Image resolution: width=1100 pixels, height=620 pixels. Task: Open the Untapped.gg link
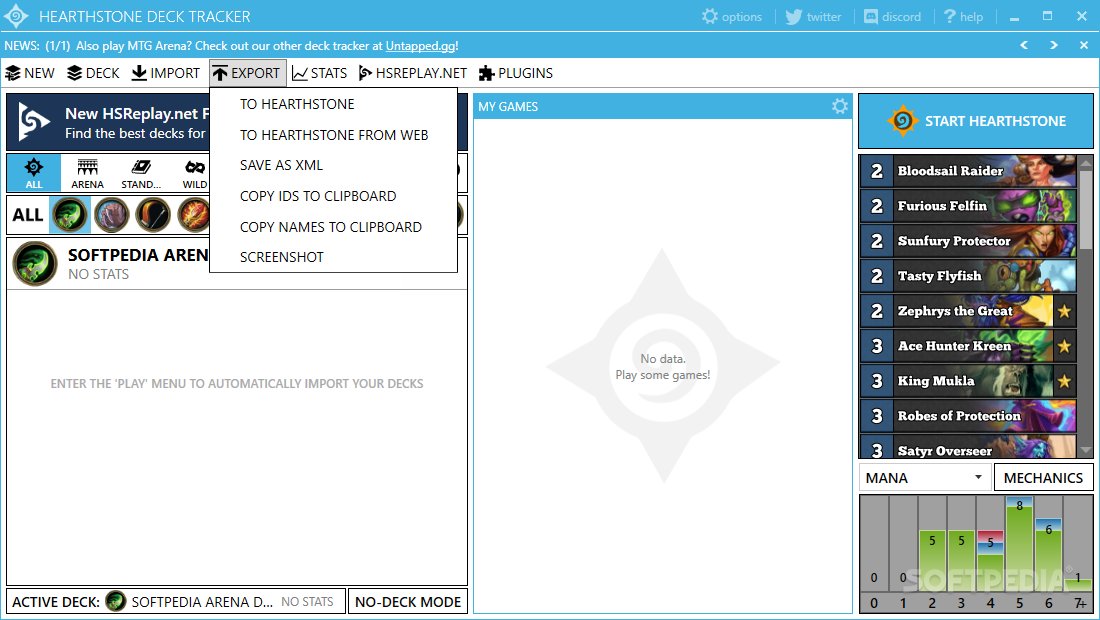point(420,46)
